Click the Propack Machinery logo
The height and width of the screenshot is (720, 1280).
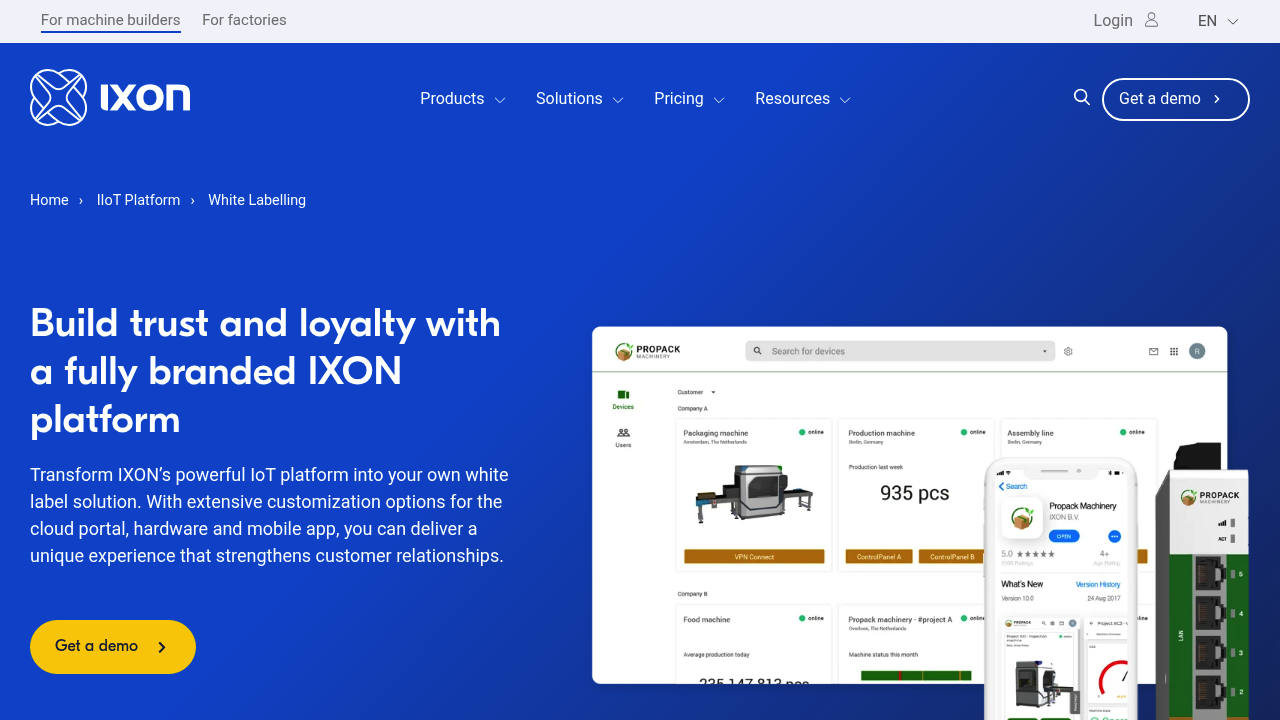click(x=648, y=351)
